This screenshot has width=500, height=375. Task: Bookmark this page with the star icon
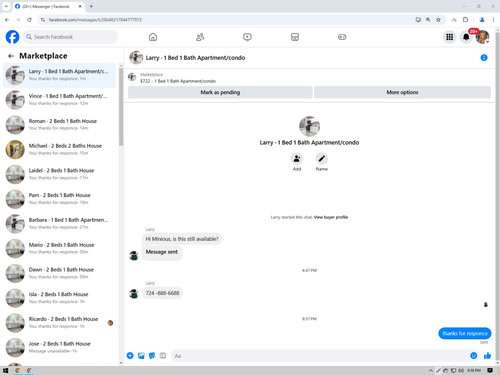point(438,20)
